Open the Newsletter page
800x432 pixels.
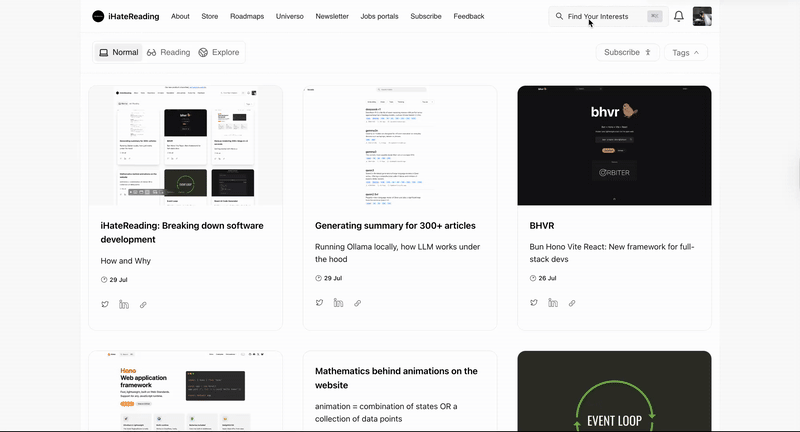click(x=332, y=16)
